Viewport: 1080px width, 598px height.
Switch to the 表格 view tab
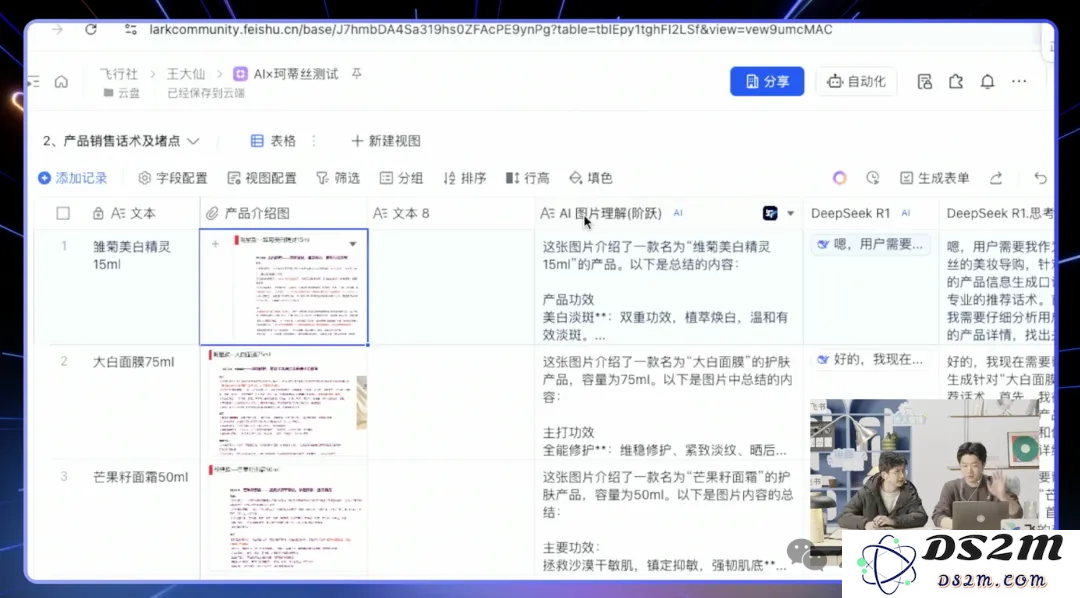273,141
